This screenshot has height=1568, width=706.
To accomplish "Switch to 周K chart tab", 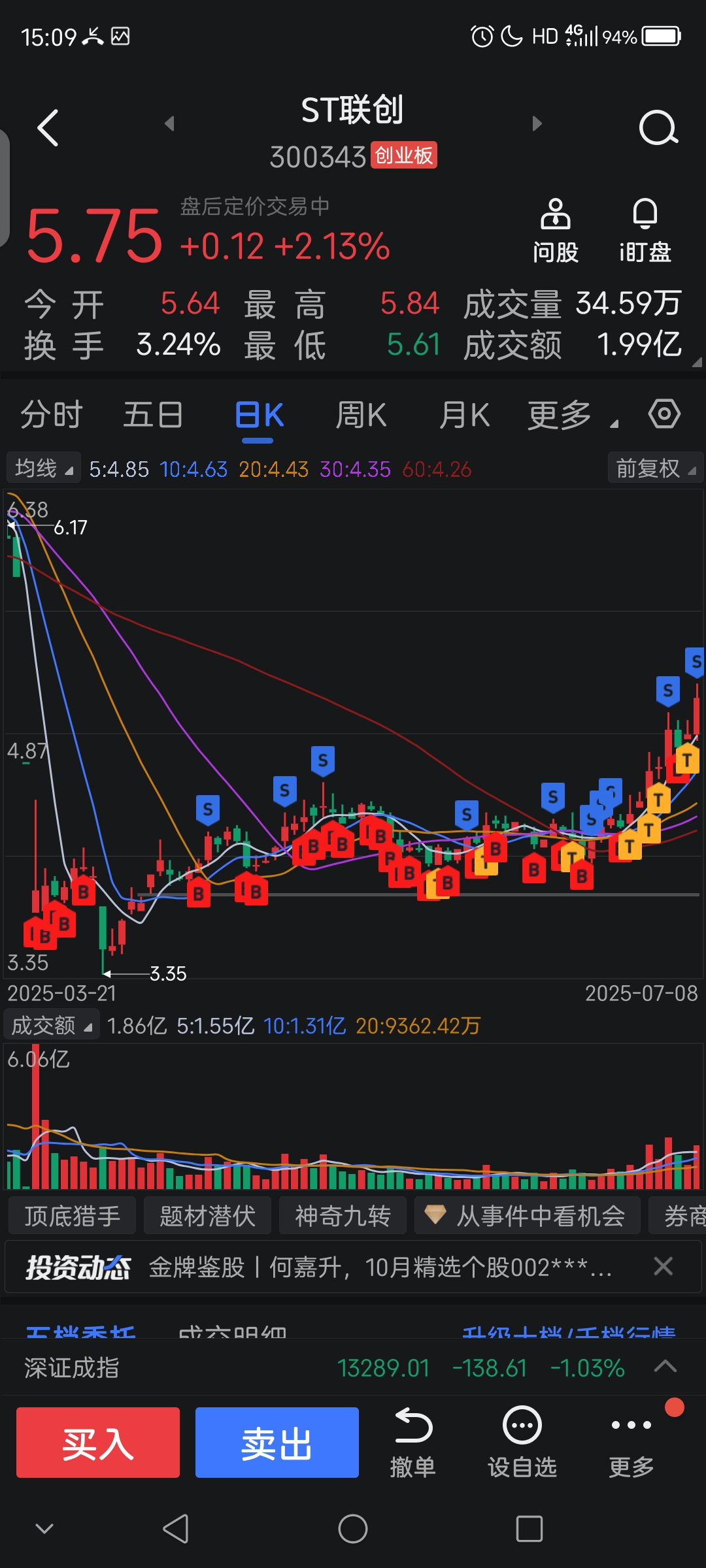I will pos(361,415).
